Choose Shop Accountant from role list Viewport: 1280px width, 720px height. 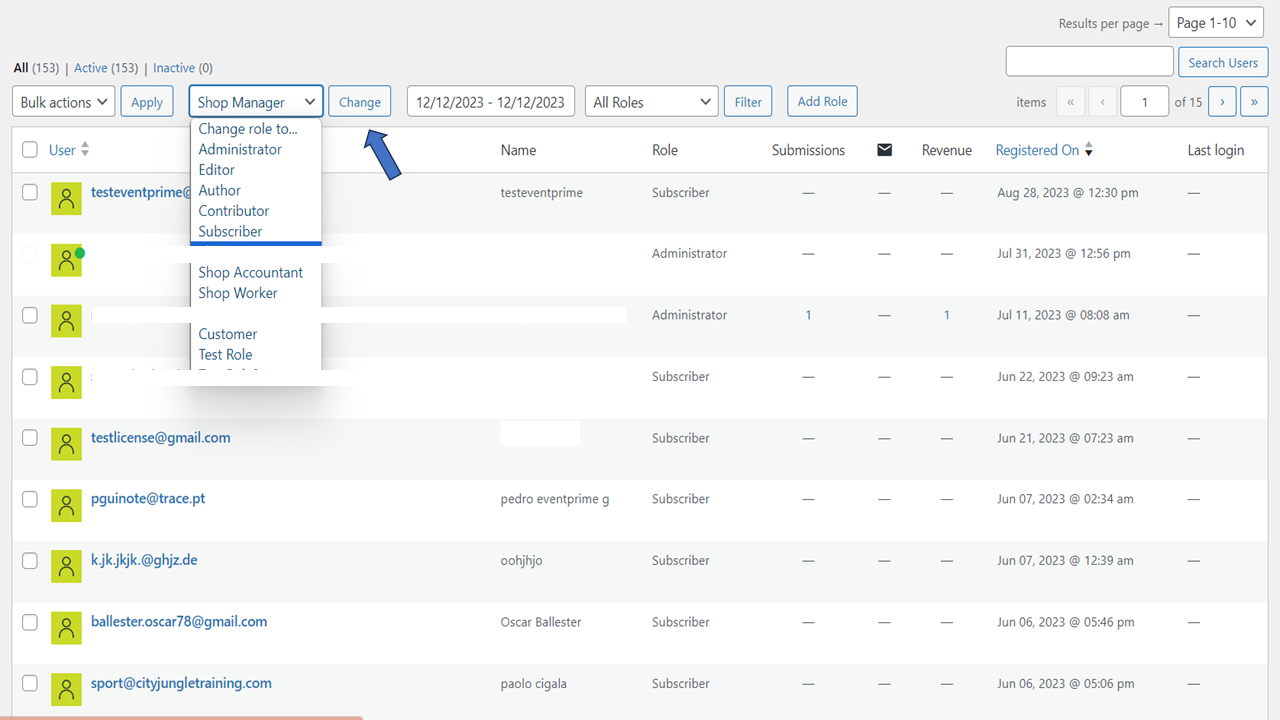pos(250,272)
